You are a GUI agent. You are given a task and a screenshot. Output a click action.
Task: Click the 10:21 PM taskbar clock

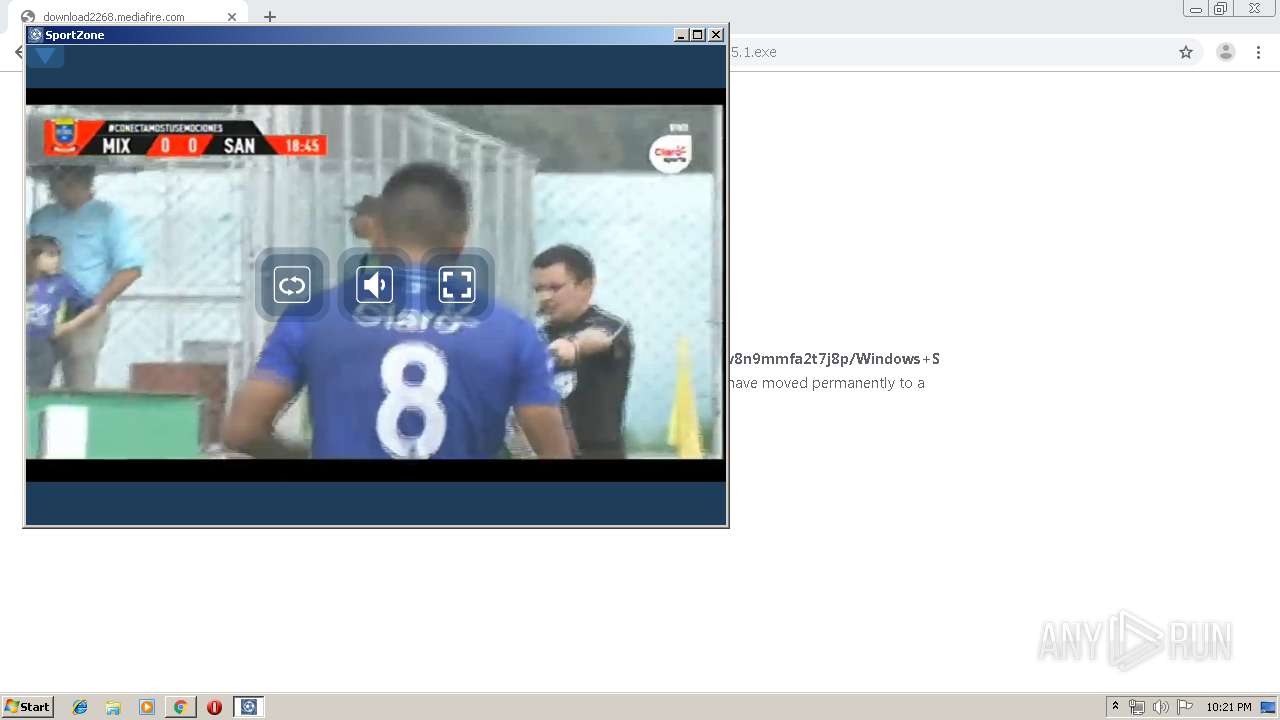pyautogui.click(x=1229, y=707)
